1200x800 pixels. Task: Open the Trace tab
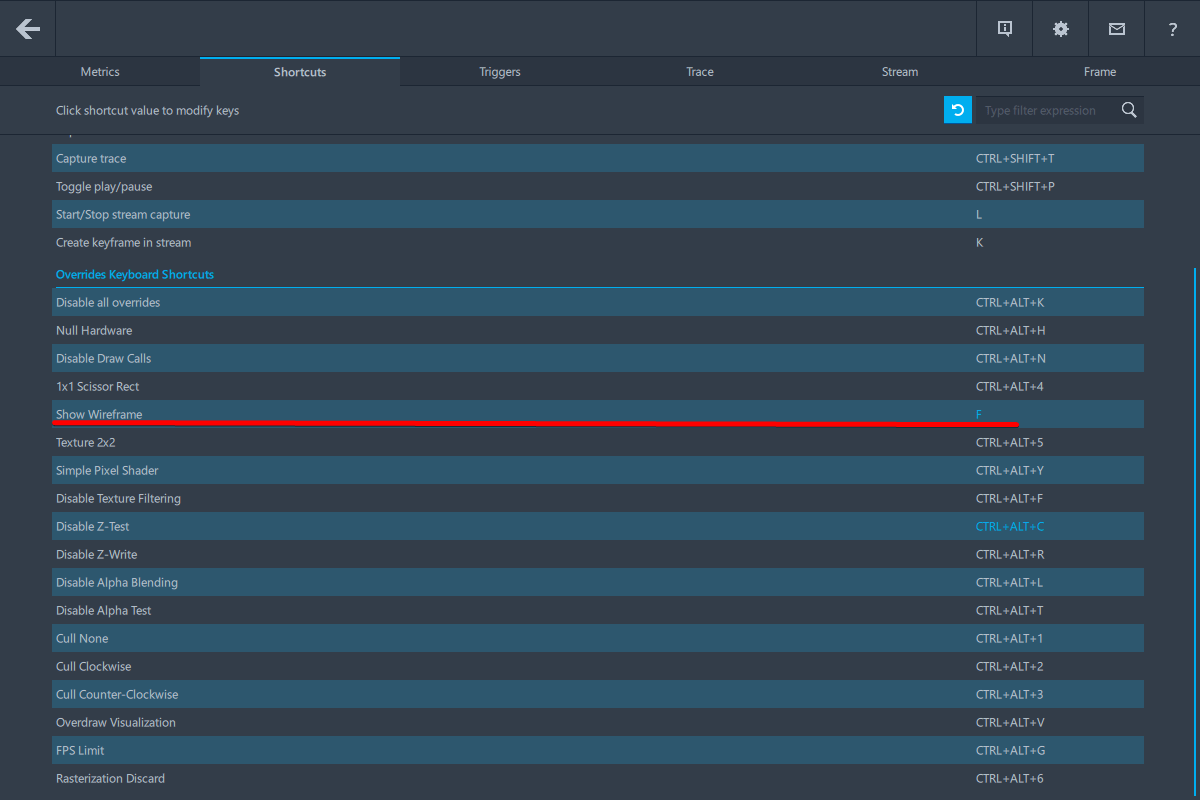[700, 72]
